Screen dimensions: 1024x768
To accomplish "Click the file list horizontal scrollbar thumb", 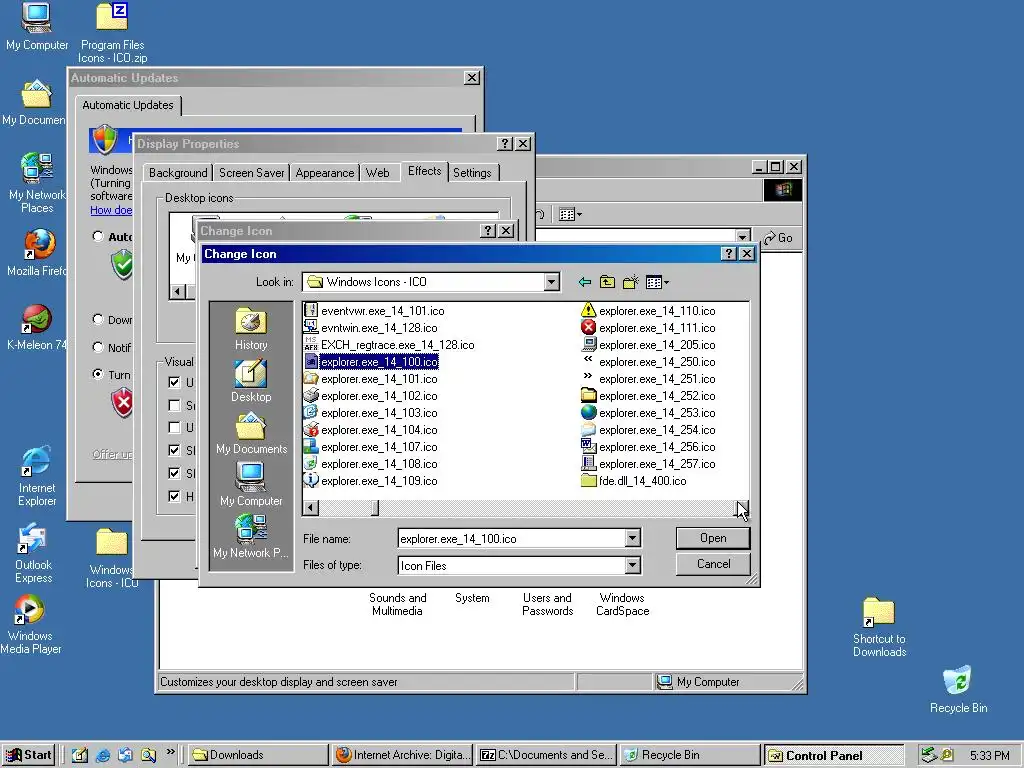I will tap(375, 507).
